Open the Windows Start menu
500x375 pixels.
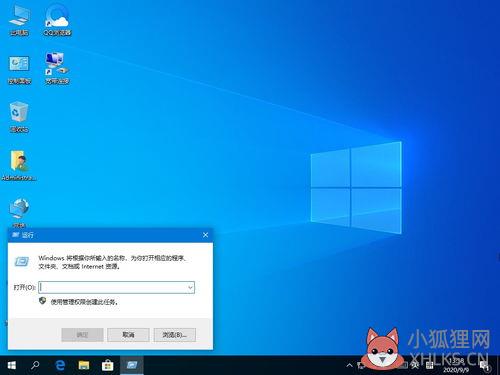(12, 366)
